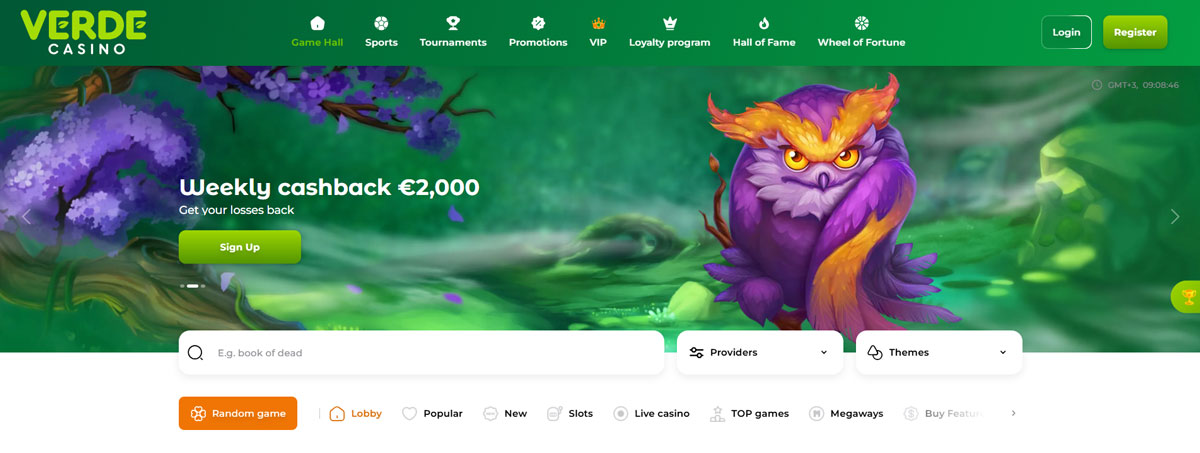This screenshot has width=1200, height=453.
Task: Click the Tournaments trophy icon
Action: point(453,23)
